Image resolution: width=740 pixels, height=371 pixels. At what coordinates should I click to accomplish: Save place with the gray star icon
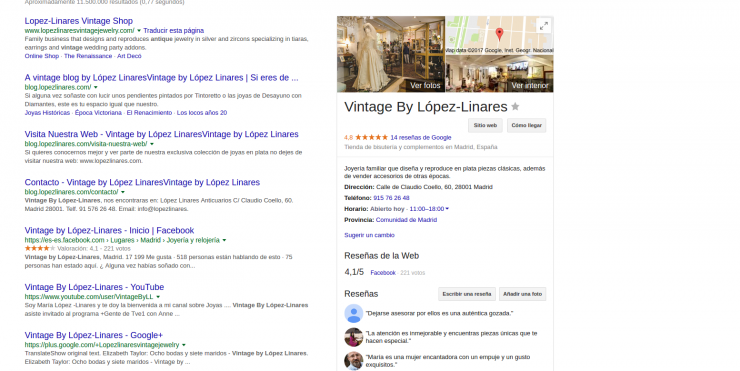[x=515, y=107]
